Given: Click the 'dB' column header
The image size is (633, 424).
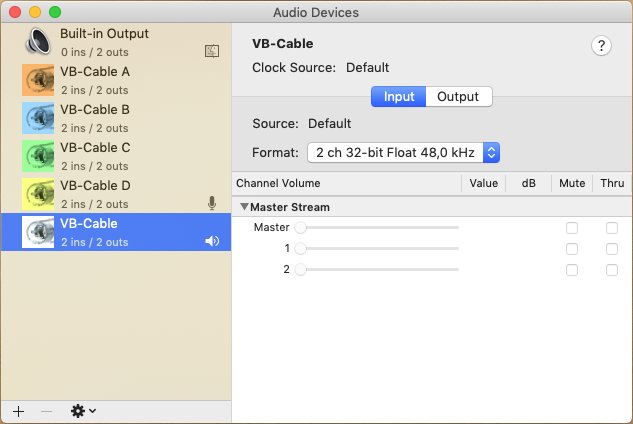Looking at the screenshot, I should point(528,183).
